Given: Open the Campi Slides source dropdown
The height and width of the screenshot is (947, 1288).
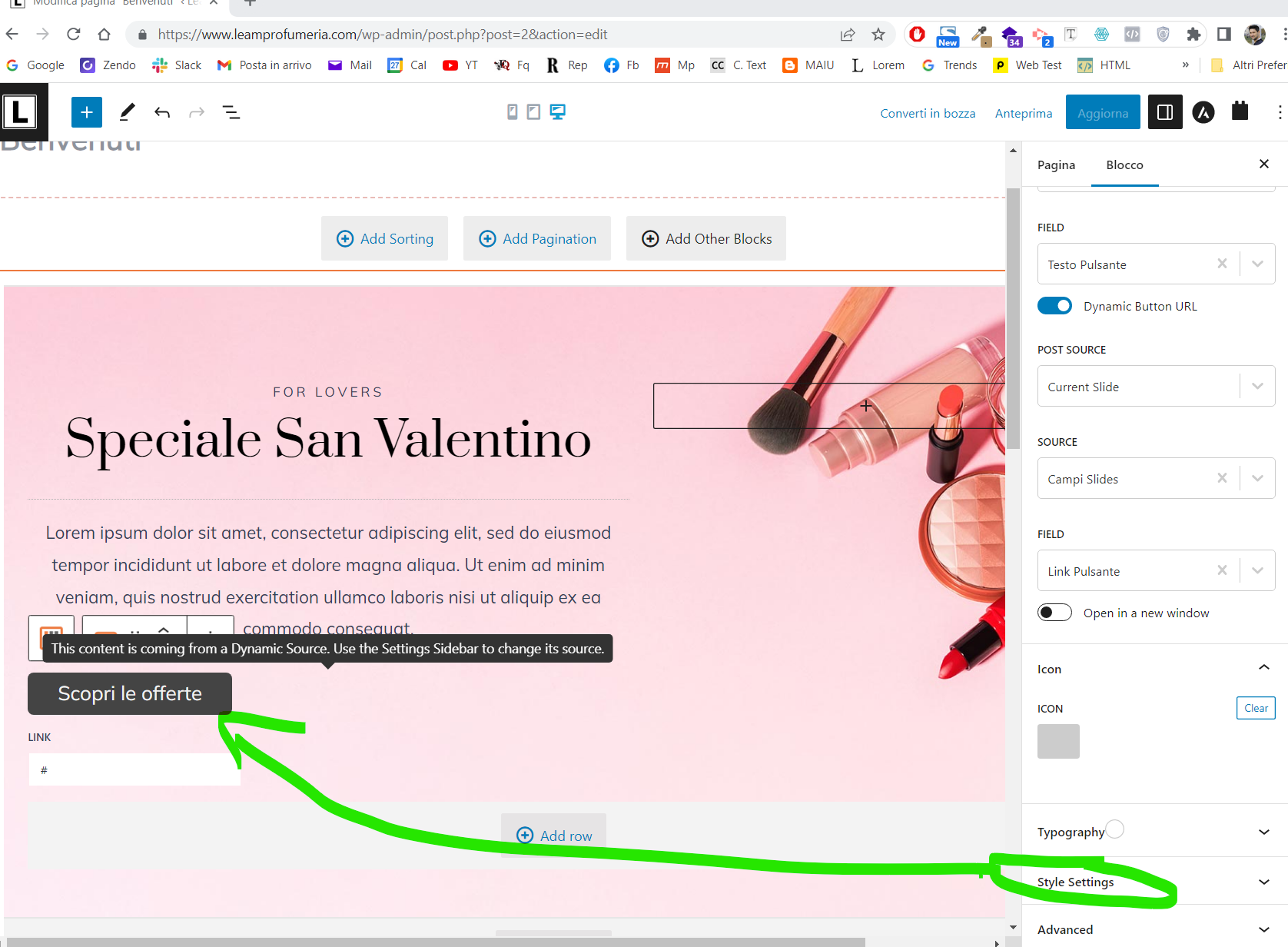Looking at the screenshot, I should click(x=1257, y=478).
